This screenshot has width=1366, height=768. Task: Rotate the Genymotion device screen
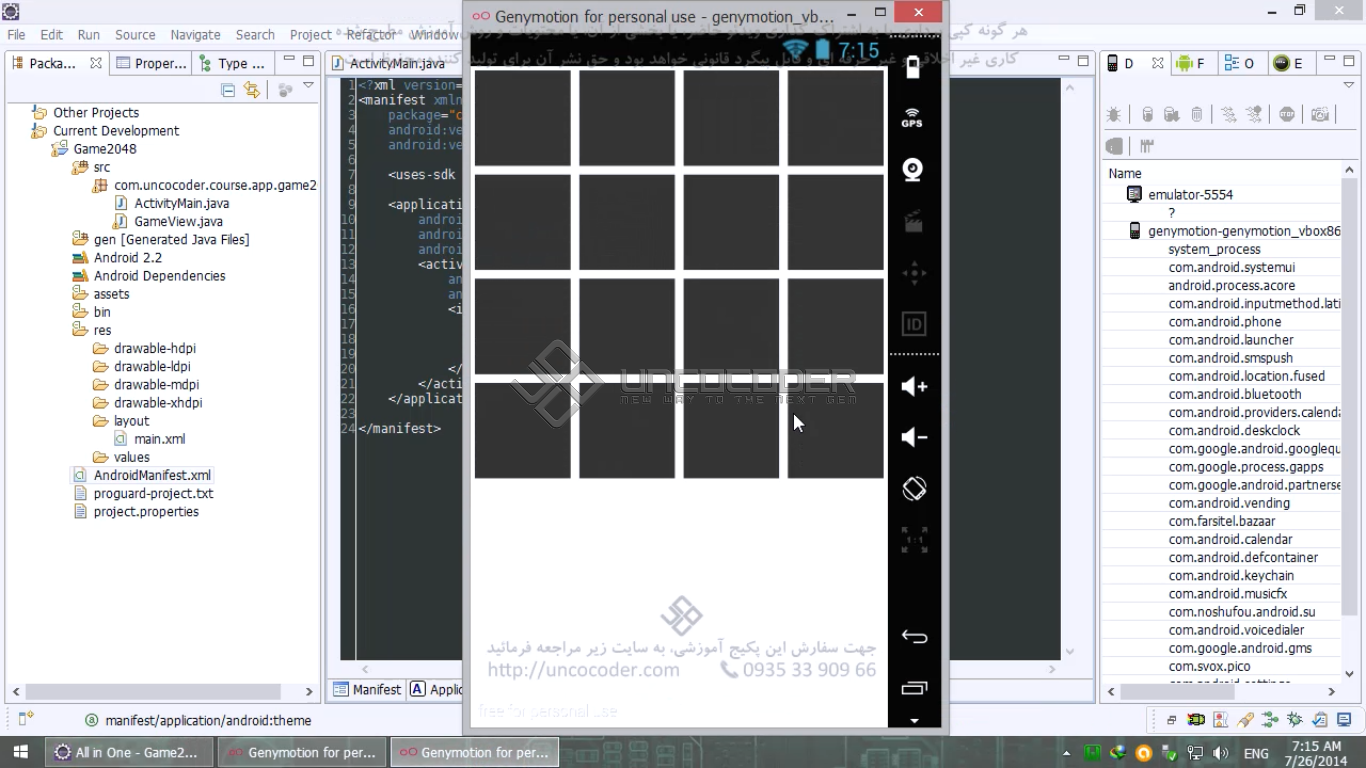tap(914, 489)
